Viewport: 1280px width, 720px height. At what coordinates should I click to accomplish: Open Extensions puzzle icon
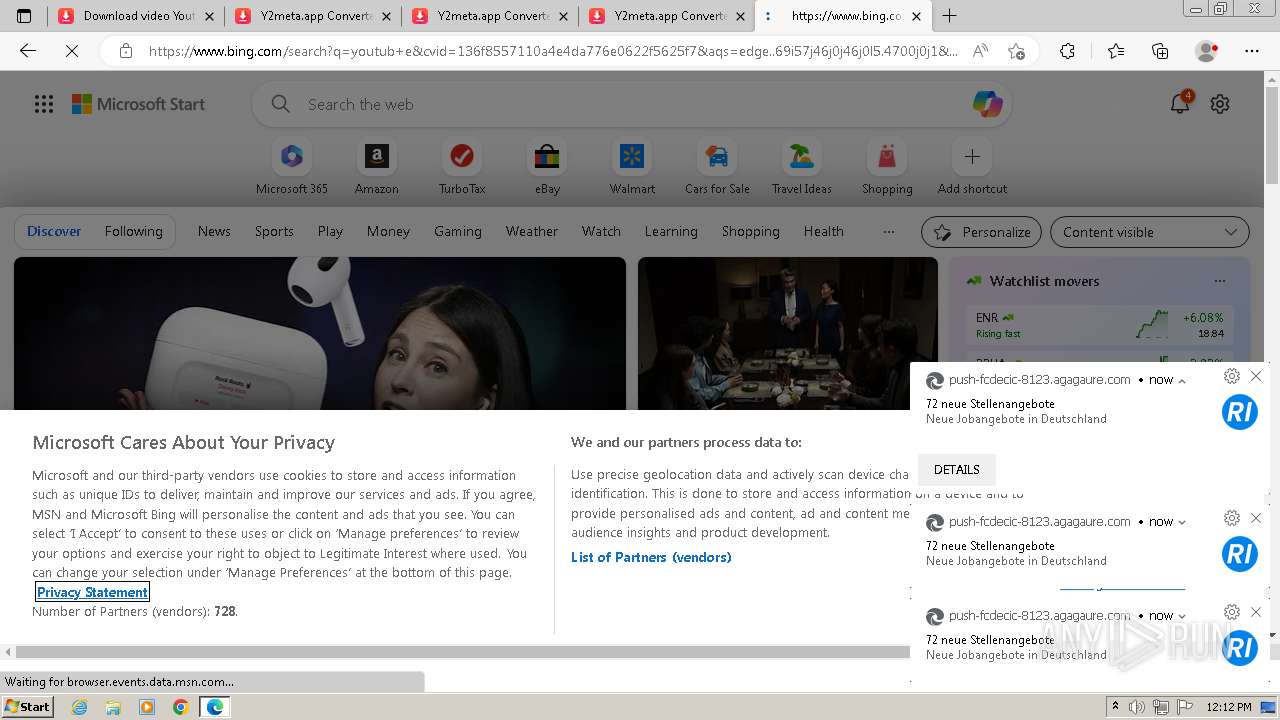(x=1067, y=51)
